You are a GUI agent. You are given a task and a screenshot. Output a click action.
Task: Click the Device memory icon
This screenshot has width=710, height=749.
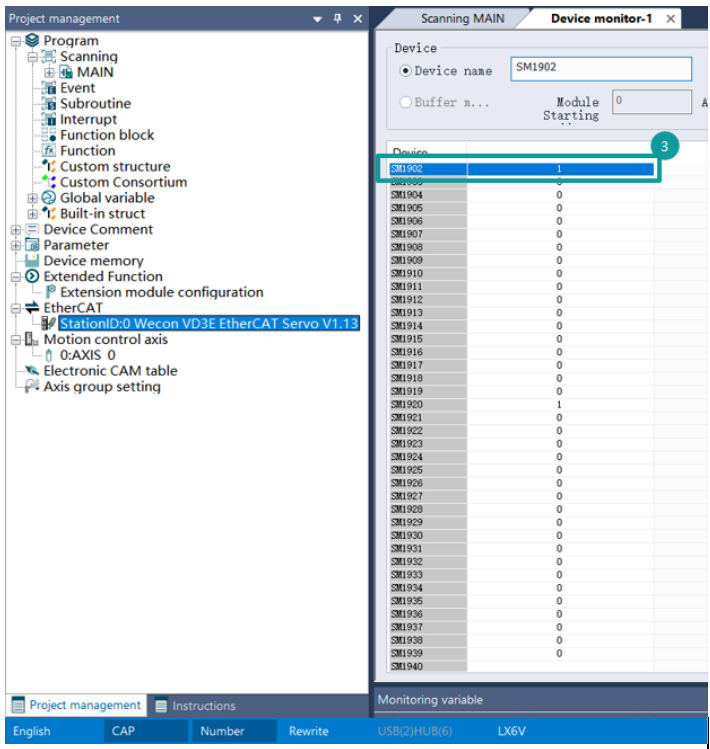[33, 261]
